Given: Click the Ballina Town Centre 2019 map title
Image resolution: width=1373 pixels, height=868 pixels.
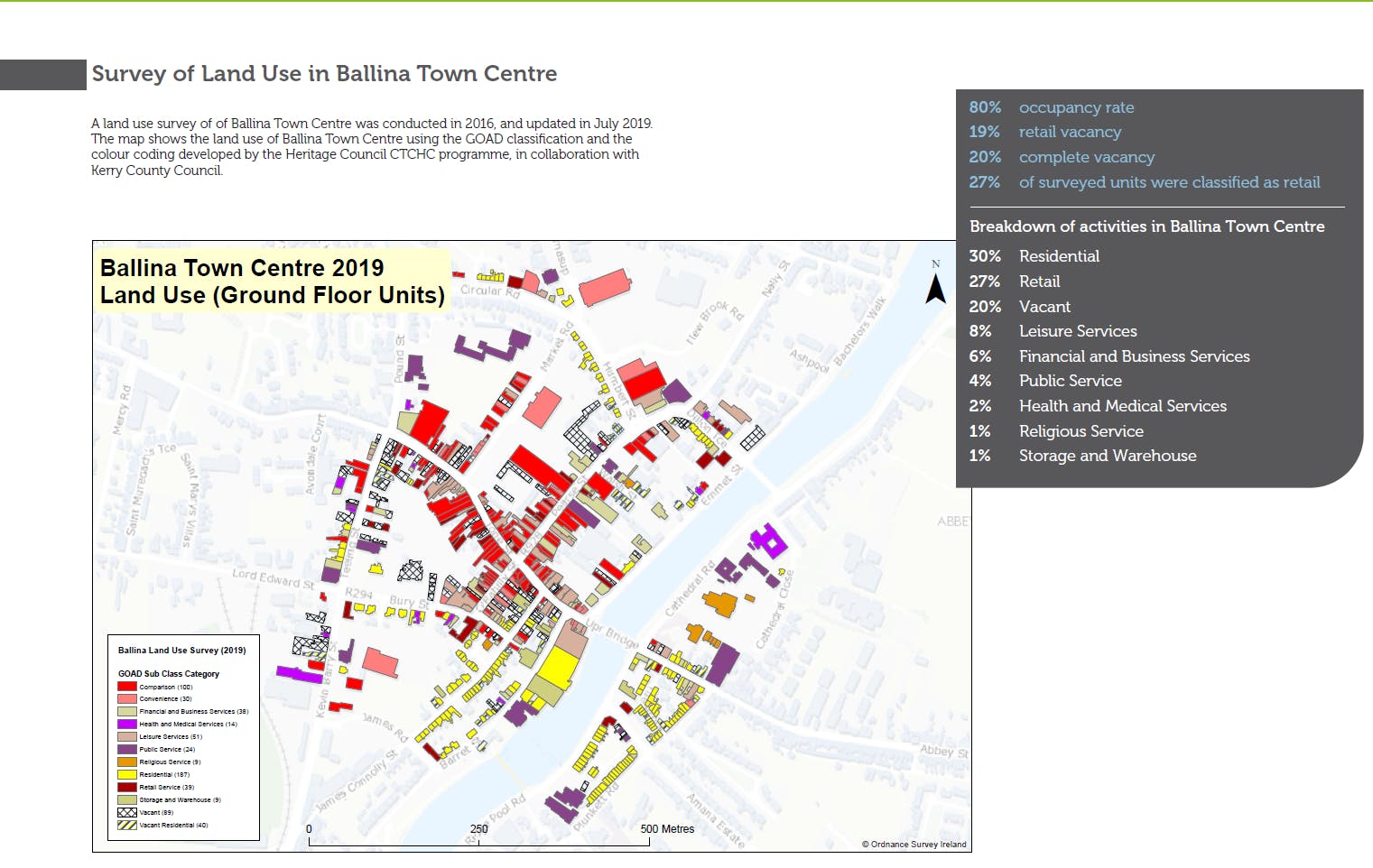Looking at the screenshot, I should tap(273, 282).
